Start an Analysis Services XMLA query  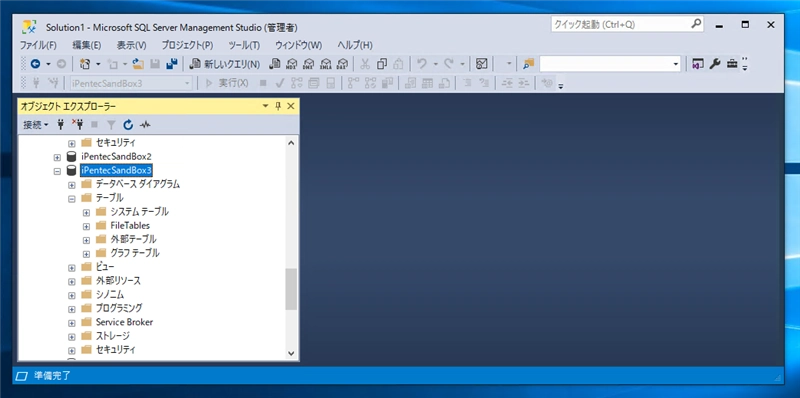pyautogui.click(x=325, y=64)
